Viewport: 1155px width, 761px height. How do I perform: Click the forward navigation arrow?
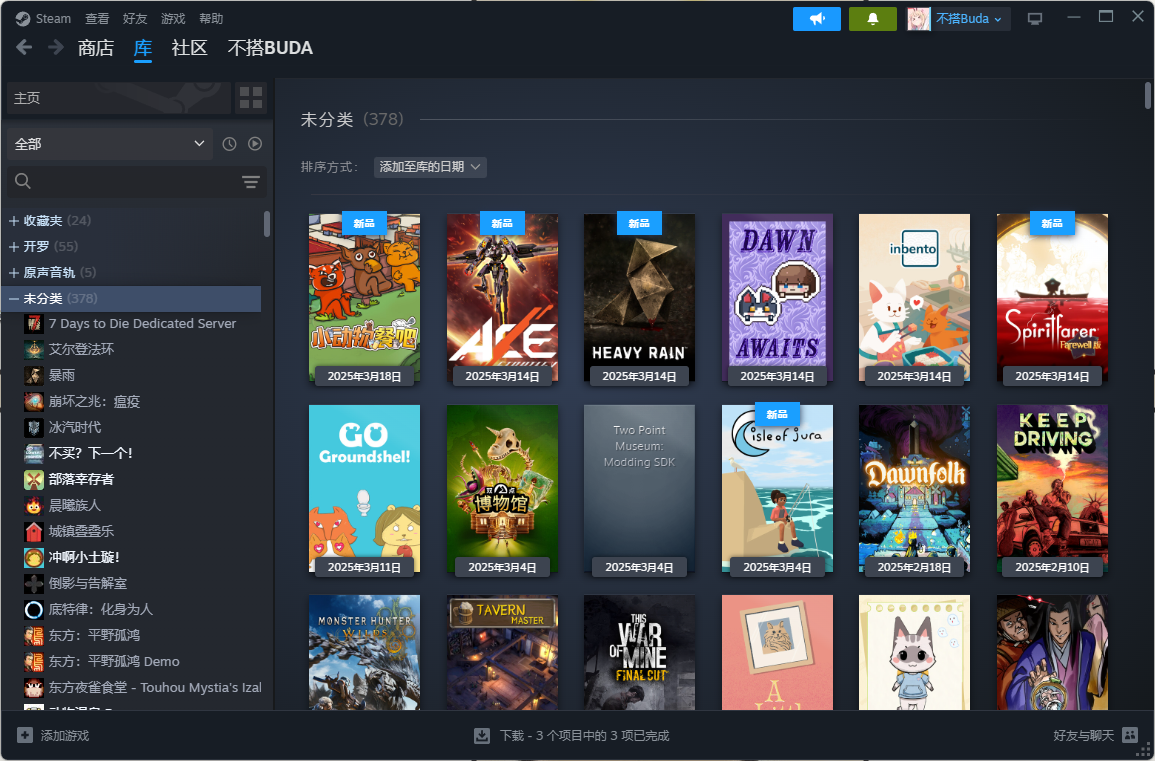pos(55,47)
